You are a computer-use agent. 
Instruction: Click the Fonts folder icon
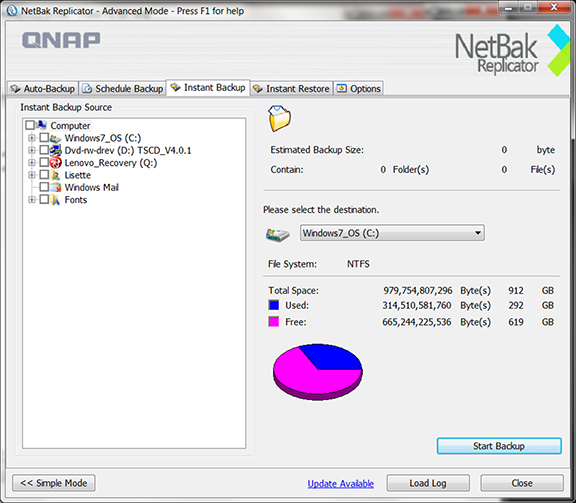coord(55,200)
